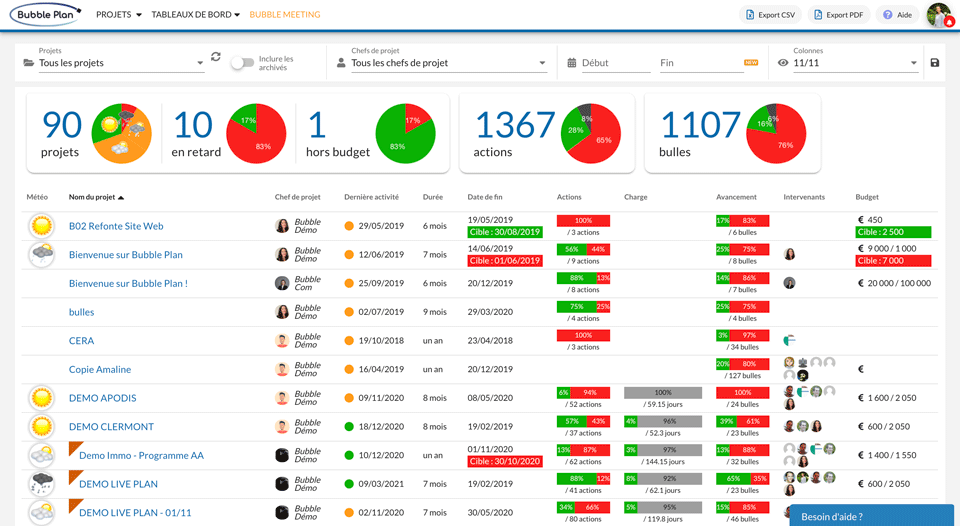Open the user profile avatar
The width and height of the screenshot is (960, 526).
940,15
